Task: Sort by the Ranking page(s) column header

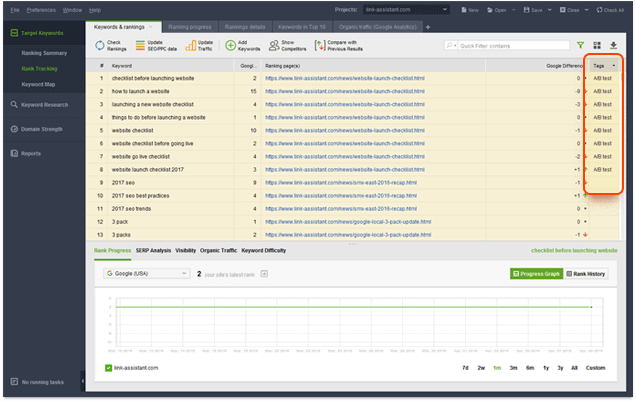Action: point(283,66)
